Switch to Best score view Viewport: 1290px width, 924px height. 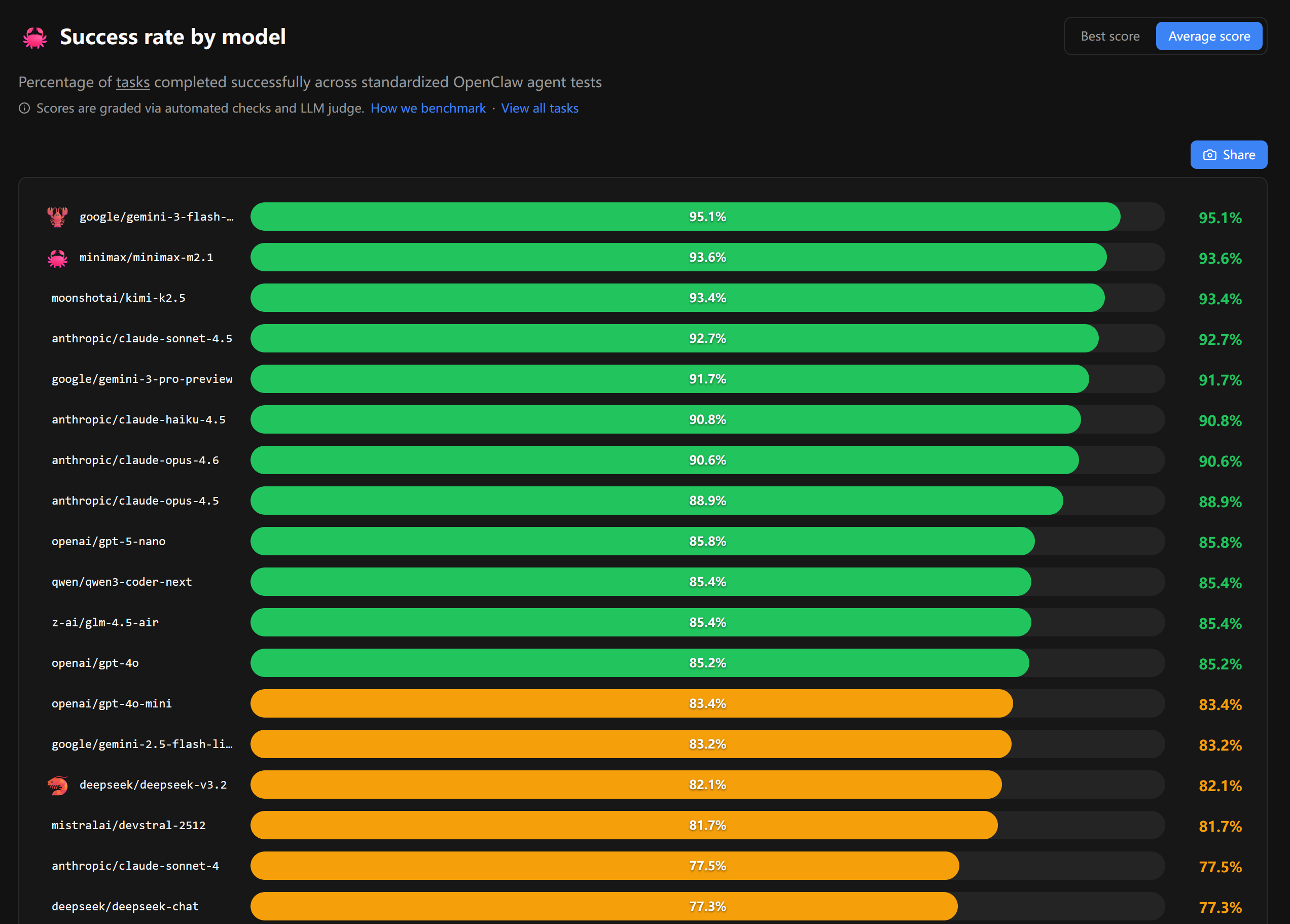coord(1109,37)
